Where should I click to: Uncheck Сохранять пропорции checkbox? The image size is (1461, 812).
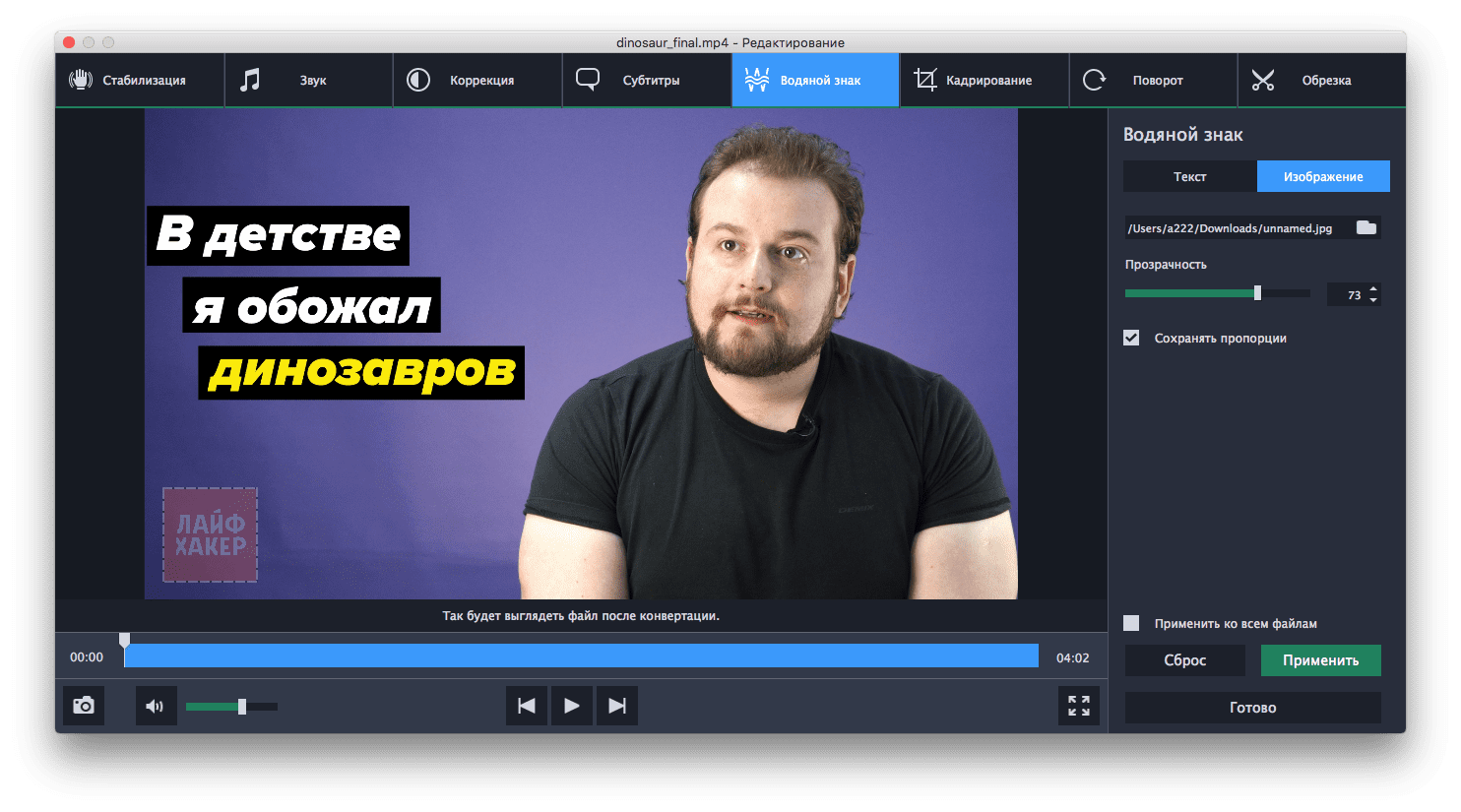point(1131,338)
